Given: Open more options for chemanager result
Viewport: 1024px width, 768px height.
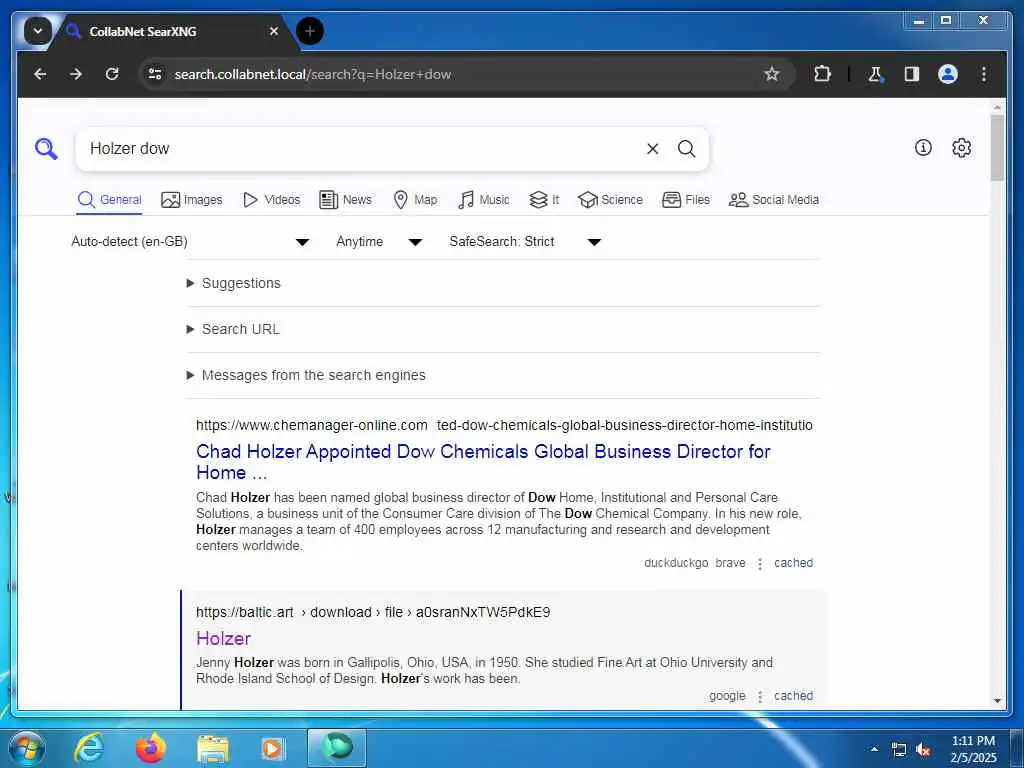Looking at the screenshot, I should pos(760,564).
